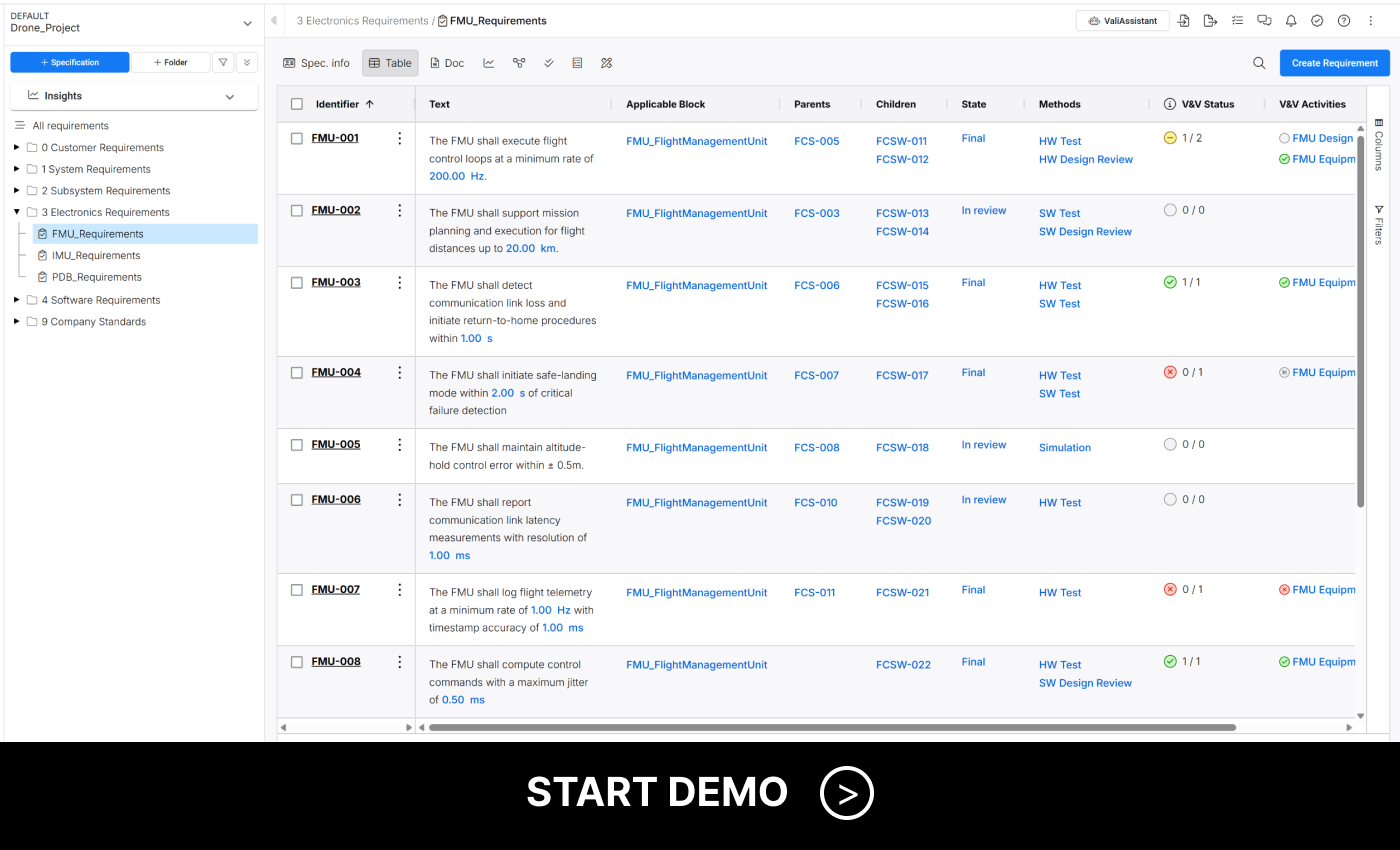Switch to the Doc view tab
Image resolution: width=1400 pixels, height=850 pixels.
click(447, 63)
